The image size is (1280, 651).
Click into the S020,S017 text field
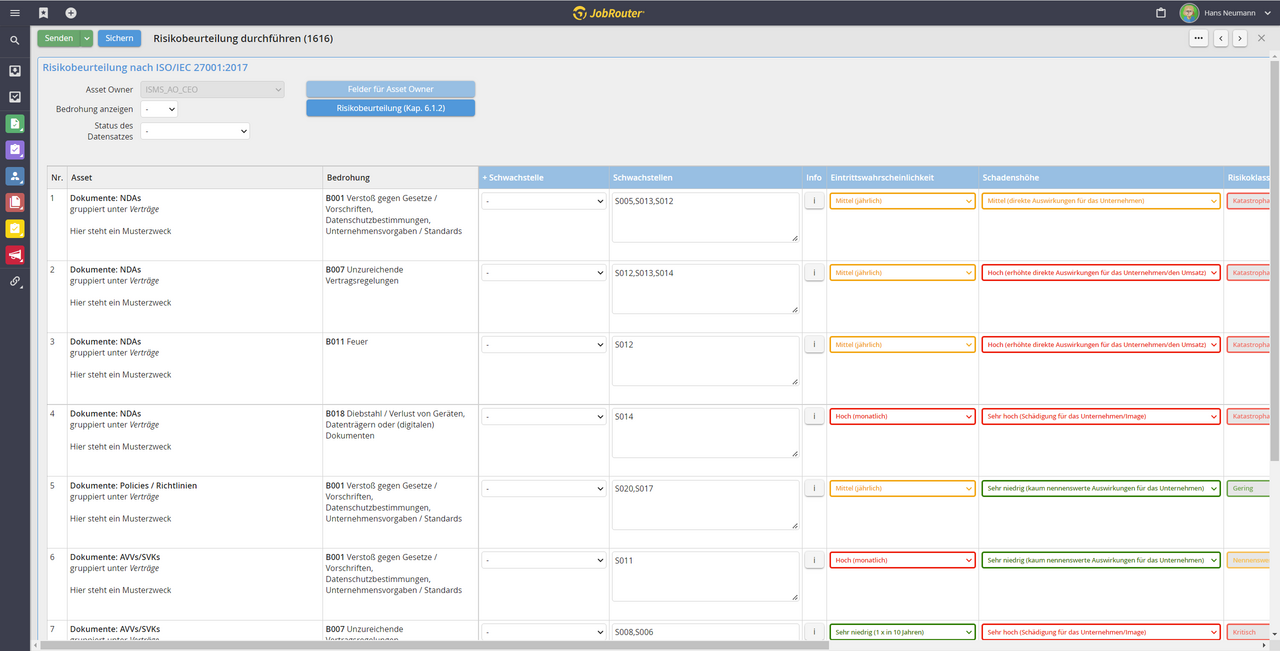[706, 505]
